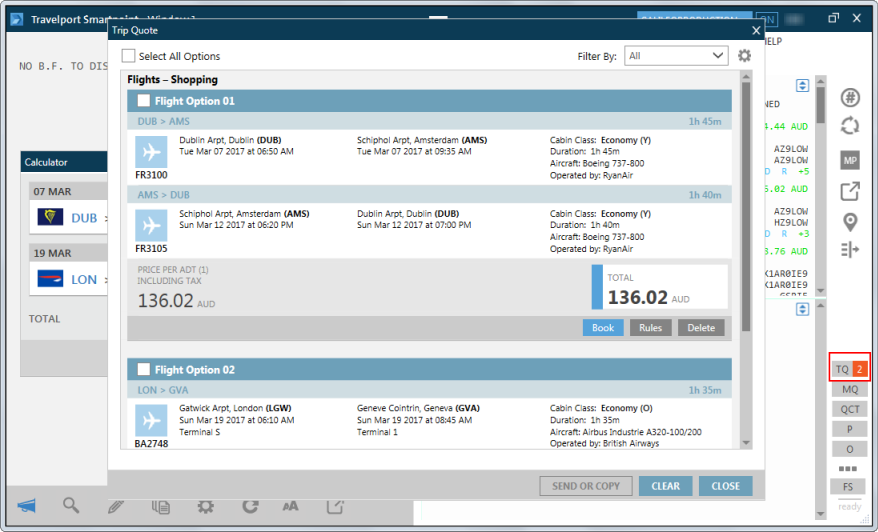
Task: Click the map location pin icon
Action: click(x=849, y=221)
